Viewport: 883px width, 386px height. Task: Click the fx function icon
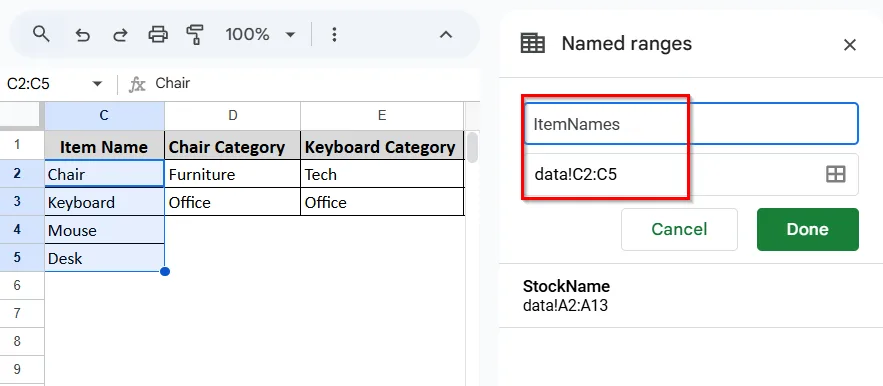[137, 85]
